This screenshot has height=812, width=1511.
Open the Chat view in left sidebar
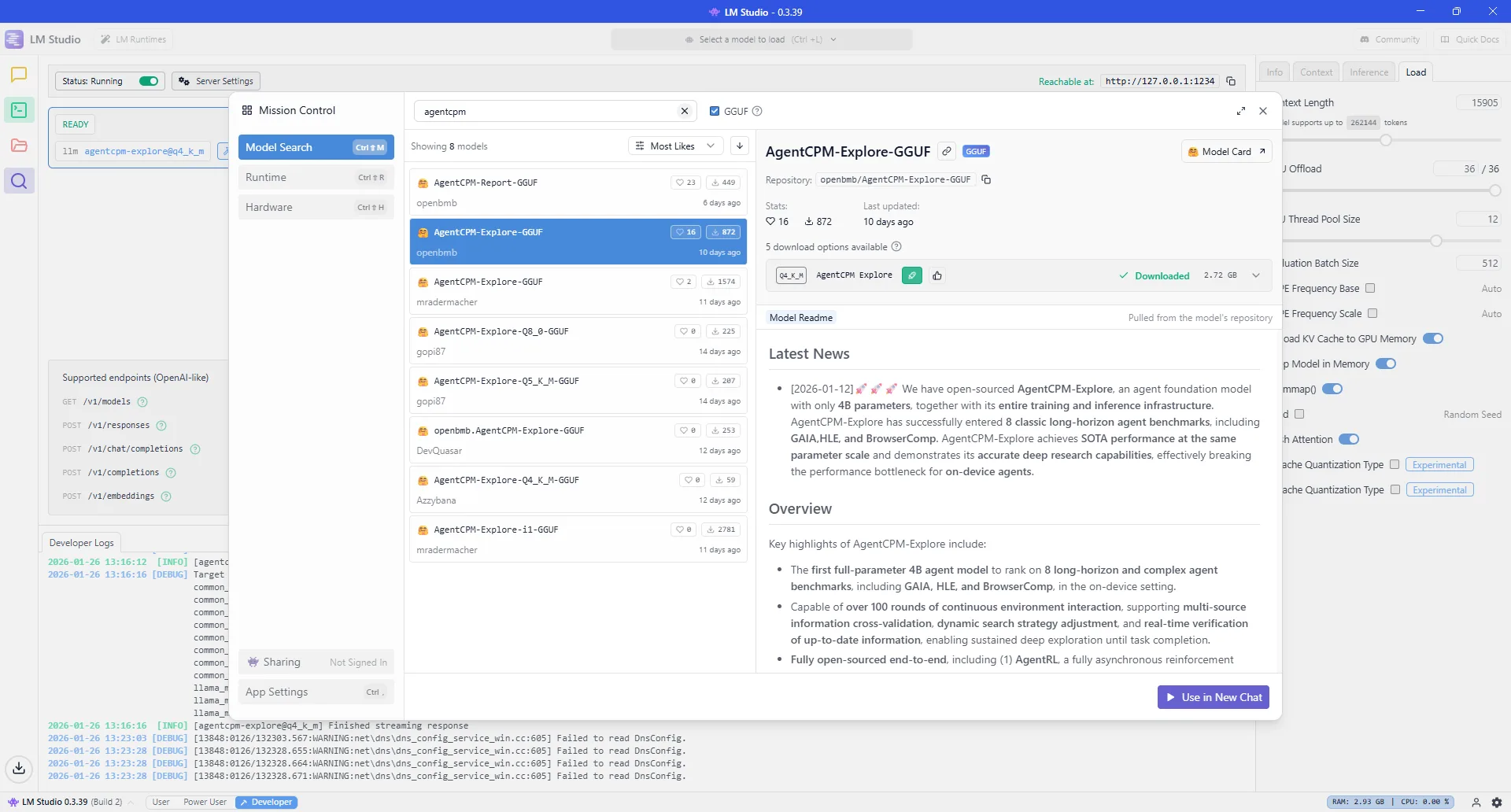click(19, 75)
